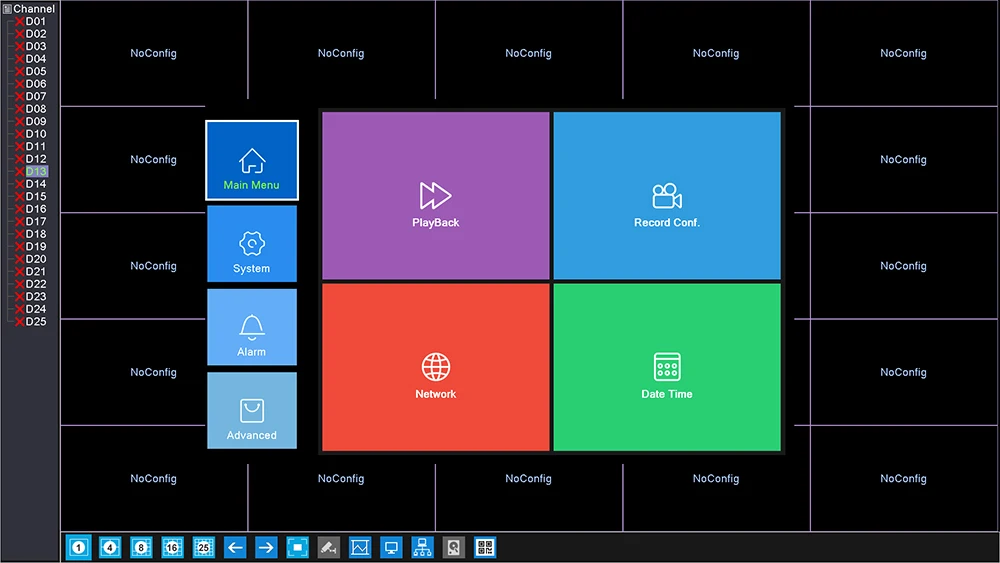Image resolution: width=1000 pixels, height=563 pixels.
Task: Click the monitor display icon
Action: pos(391,547)
